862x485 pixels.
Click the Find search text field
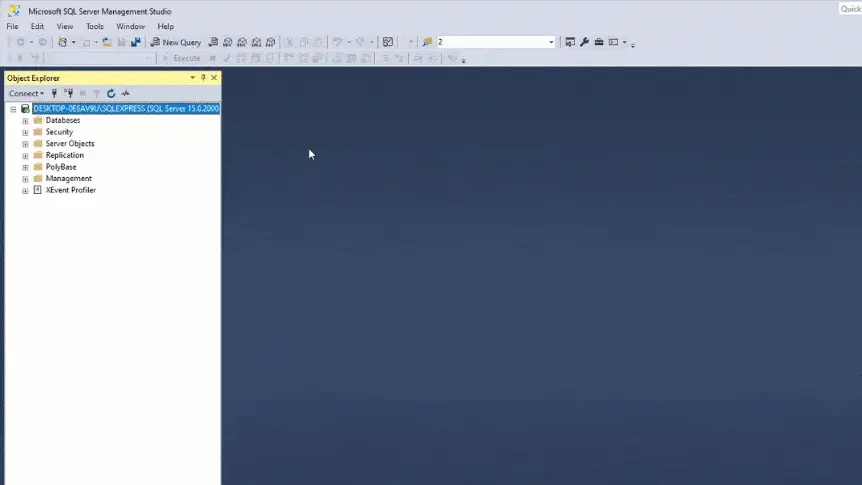pos(491,42)
